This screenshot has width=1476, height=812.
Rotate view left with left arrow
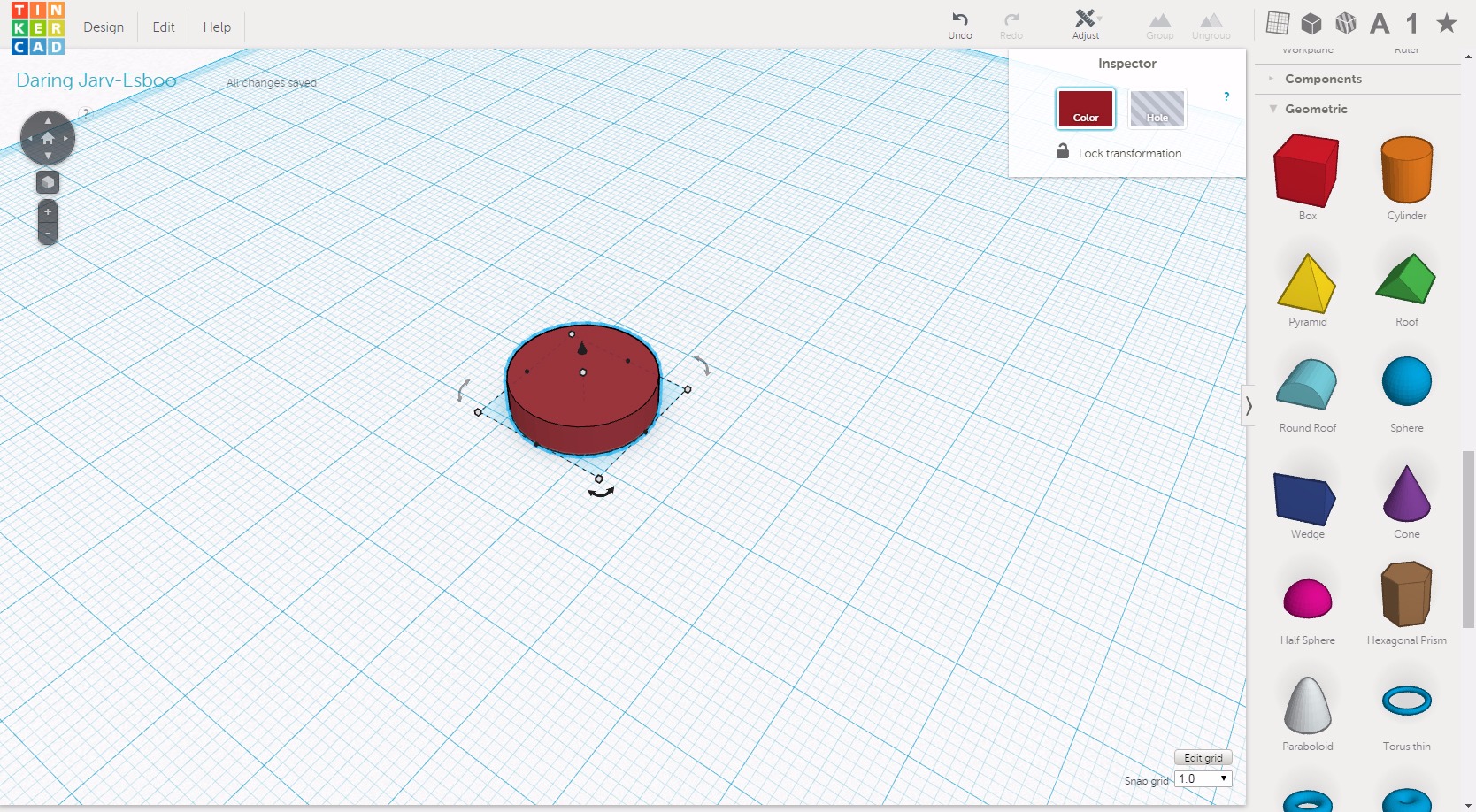29,138
